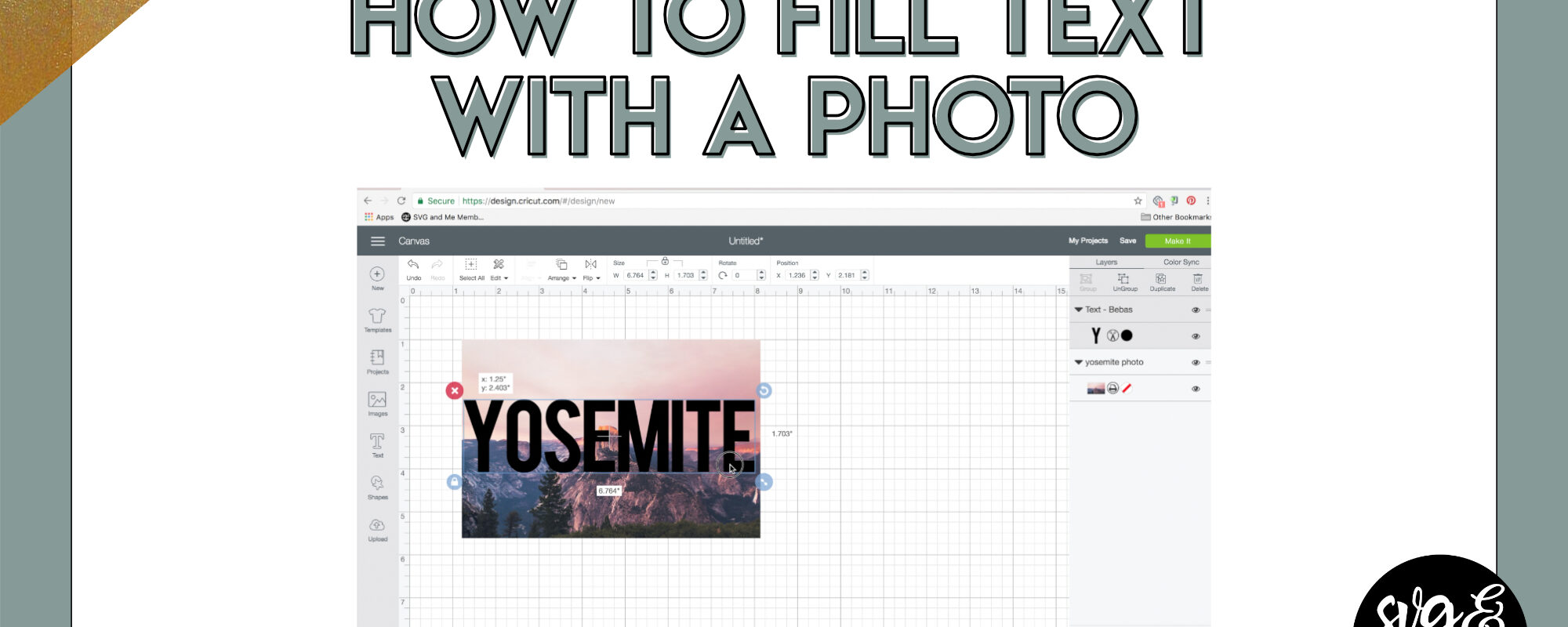The image size is (1568, 627).
Task: Click the Y letter layer thumbnail
Action: 1096,335
